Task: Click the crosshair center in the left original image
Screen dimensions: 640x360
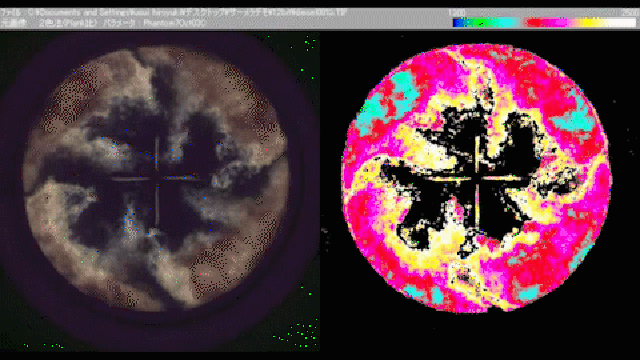Action: point(157,178)
